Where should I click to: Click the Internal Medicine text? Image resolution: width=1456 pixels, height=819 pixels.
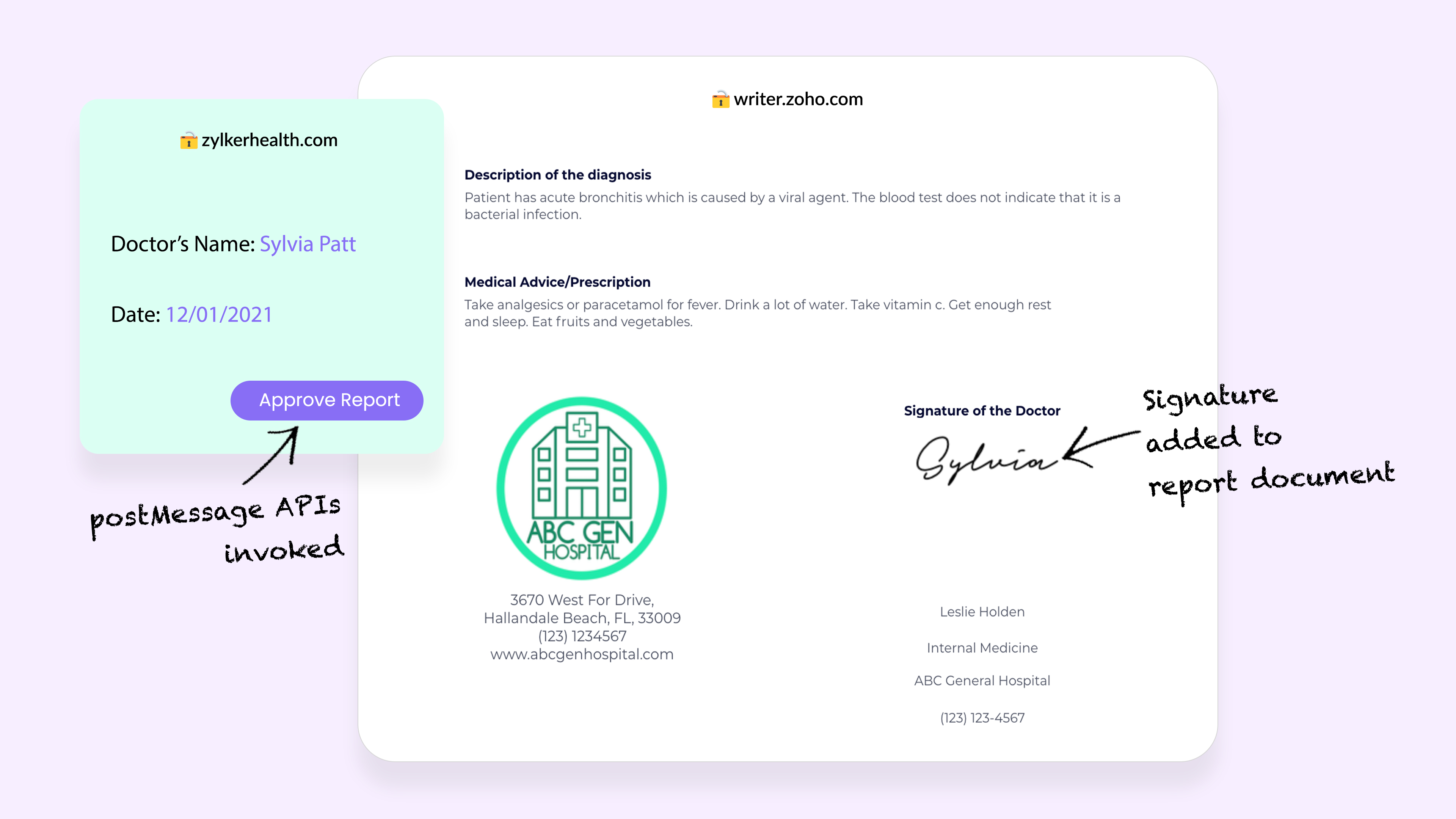(x=982, y=648)
